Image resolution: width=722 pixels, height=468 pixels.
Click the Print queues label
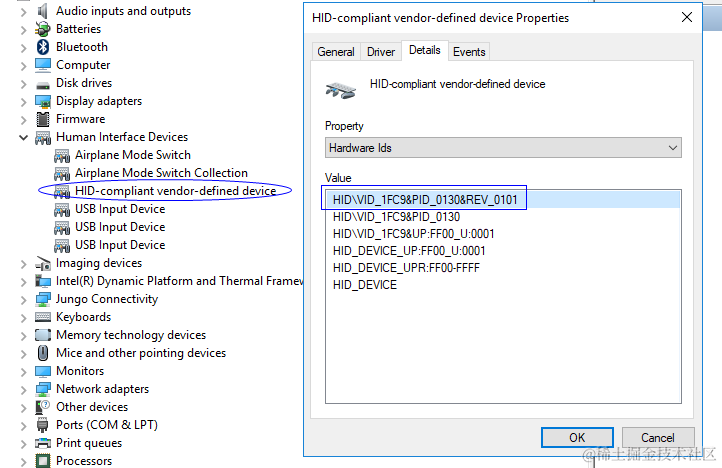89,443
